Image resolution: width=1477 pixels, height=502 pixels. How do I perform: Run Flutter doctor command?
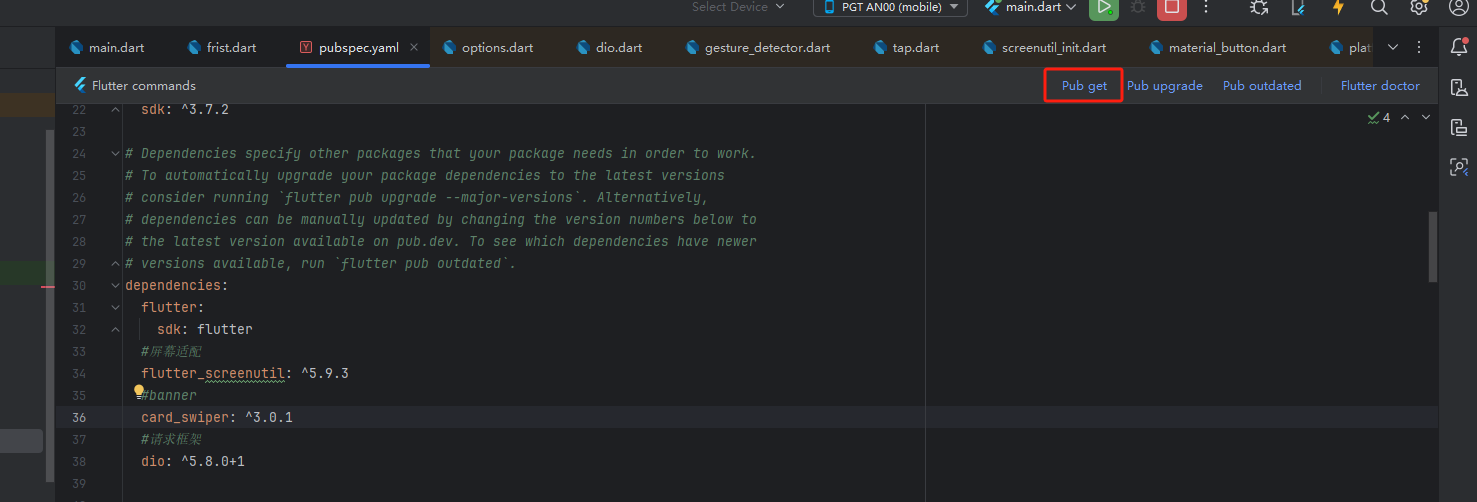click(1380, 86)
